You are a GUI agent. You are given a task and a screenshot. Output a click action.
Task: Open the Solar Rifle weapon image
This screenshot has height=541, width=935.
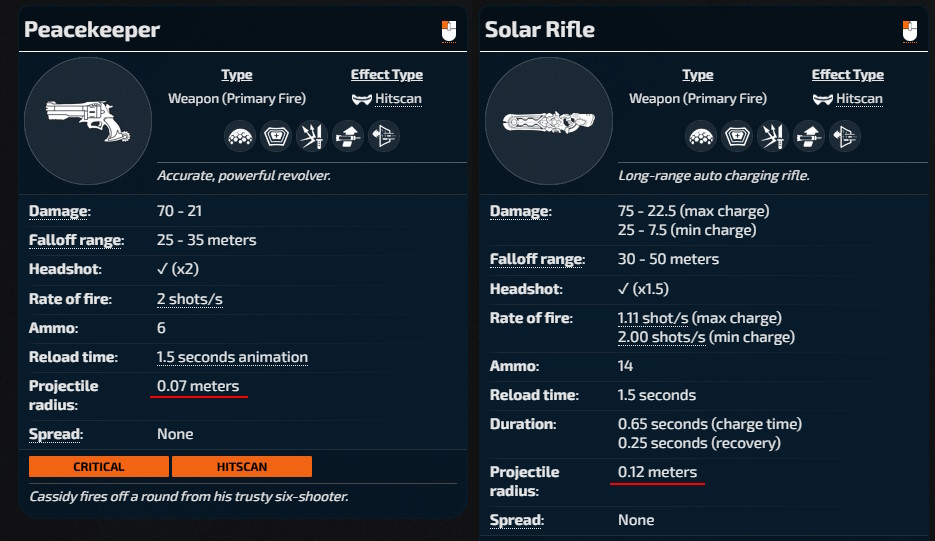[549, 121]
